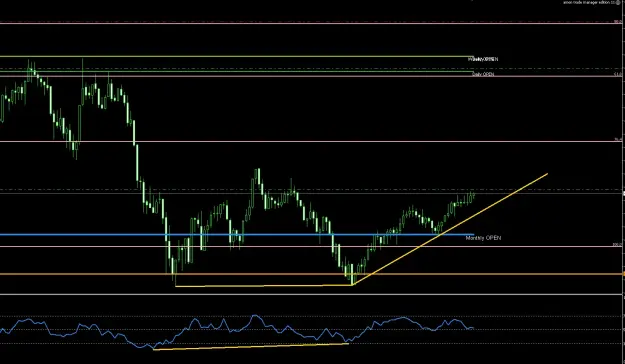This screenshot has height=364, width=625.
Task: Click the trade manager expert name text
Action: 589,2
